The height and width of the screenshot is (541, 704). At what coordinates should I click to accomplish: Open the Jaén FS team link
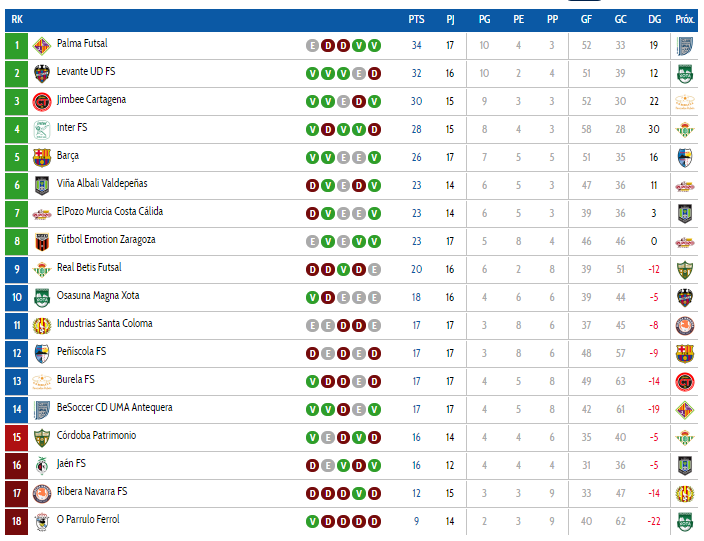coord(71,464)
